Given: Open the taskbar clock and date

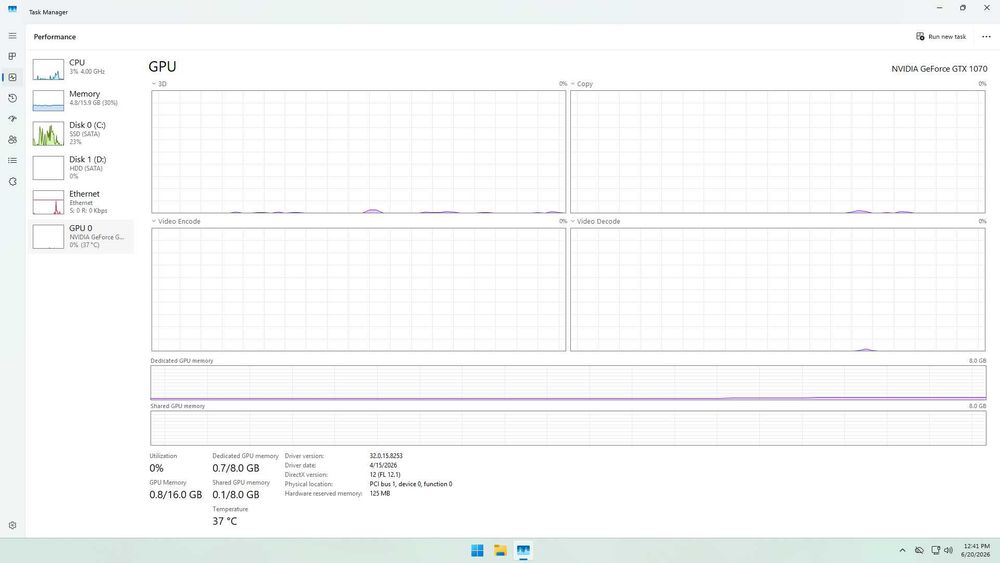Looking at the screenshot, I should coord(976,550).
